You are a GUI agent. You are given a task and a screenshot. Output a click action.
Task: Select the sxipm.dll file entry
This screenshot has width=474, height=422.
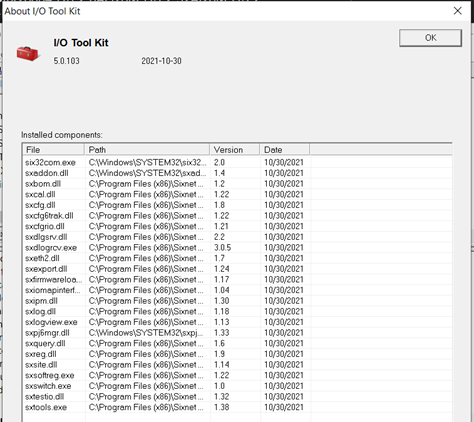click(41, 301)
